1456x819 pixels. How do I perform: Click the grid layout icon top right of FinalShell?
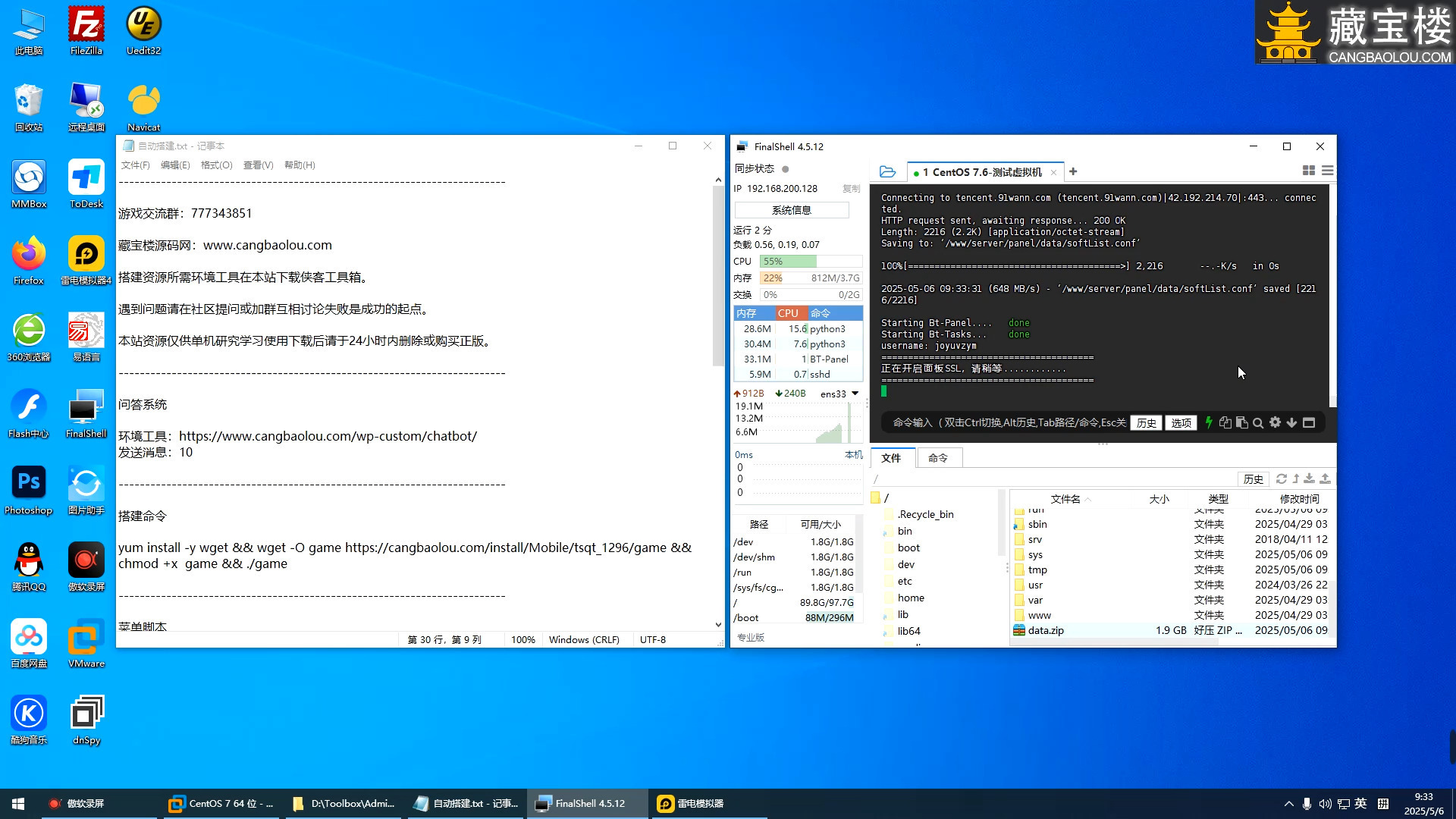pyautogui.click(x=1308, y=171)
